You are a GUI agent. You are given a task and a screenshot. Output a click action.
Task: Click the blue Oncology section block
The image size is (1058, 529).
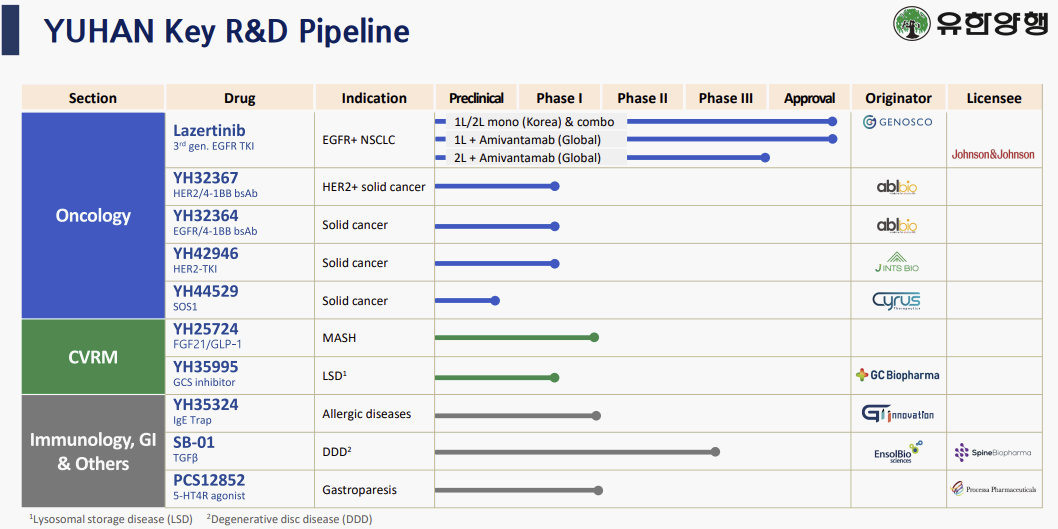(x=93, y=215)
